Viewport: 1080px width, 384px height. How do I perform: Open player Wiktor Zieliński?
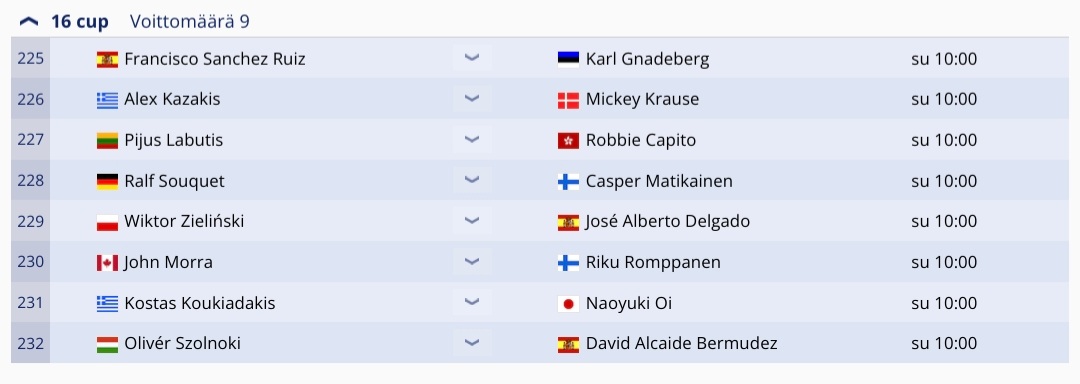point(184,221)
